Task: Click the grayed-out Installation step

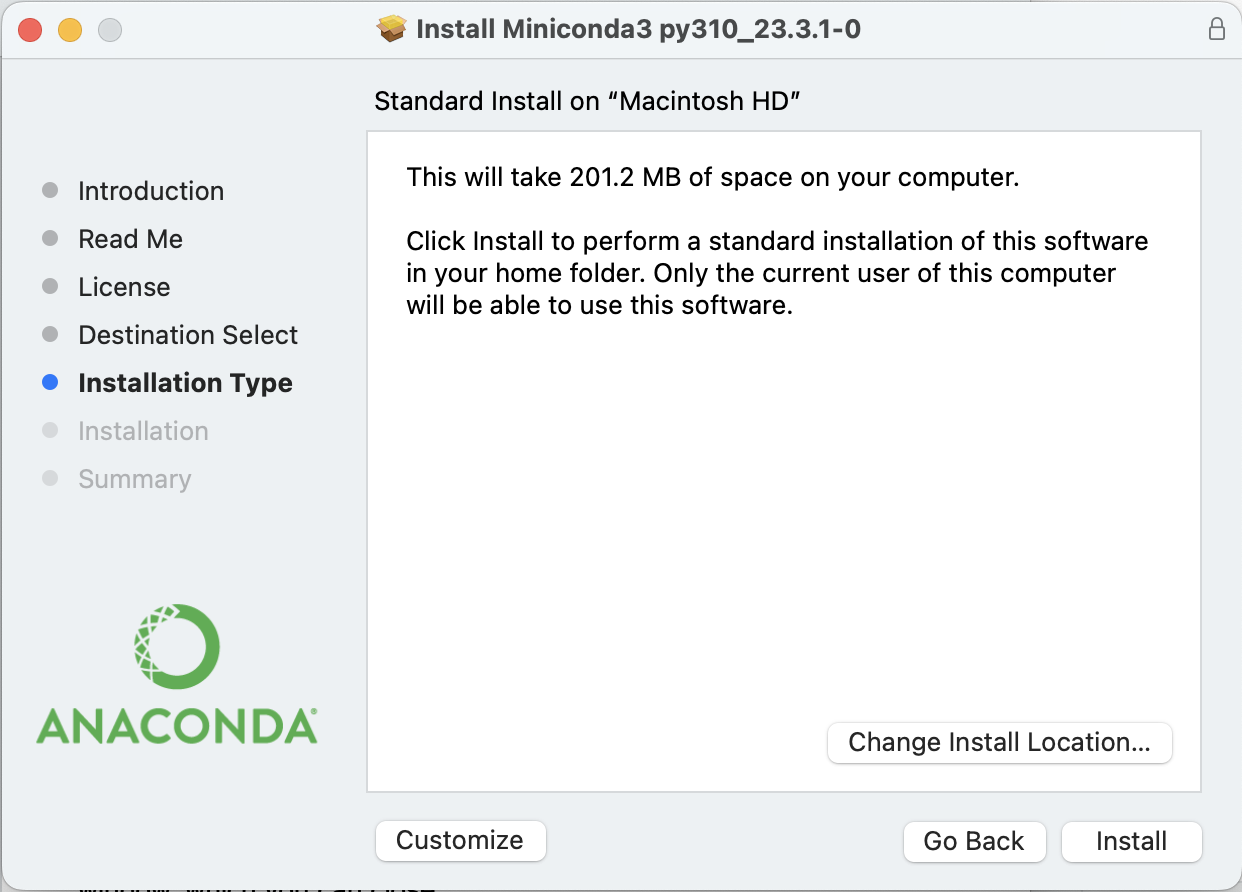Action: point(143,430)
